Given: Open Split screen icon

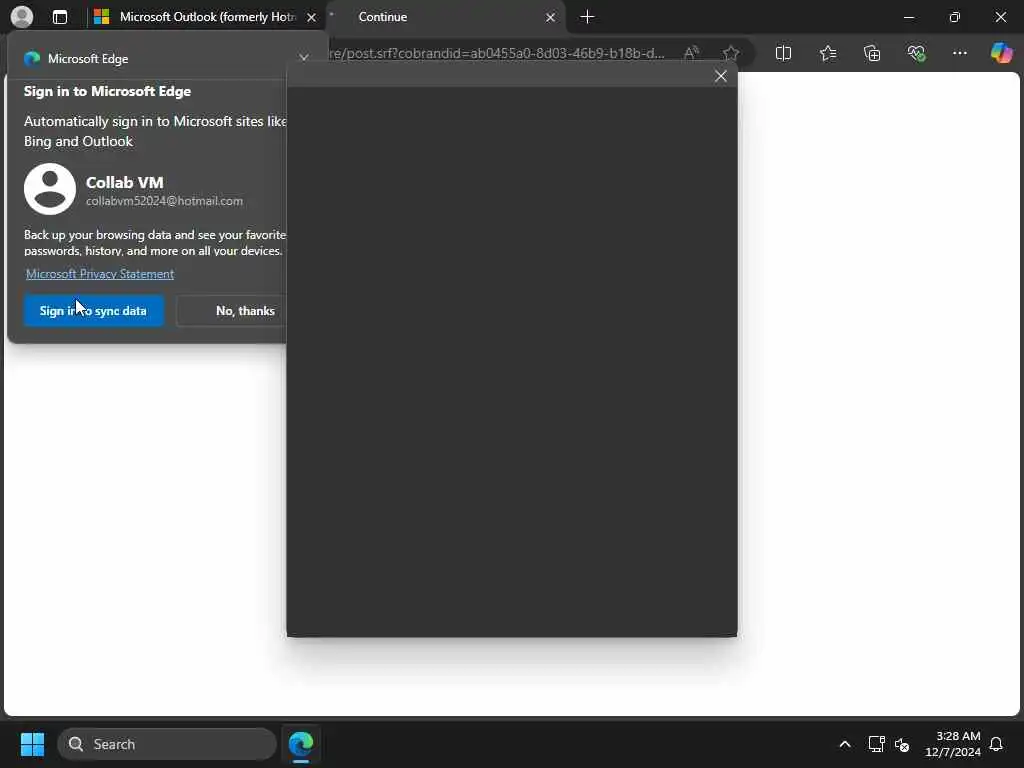Looking at the screenshot, I should pos(783,53).
